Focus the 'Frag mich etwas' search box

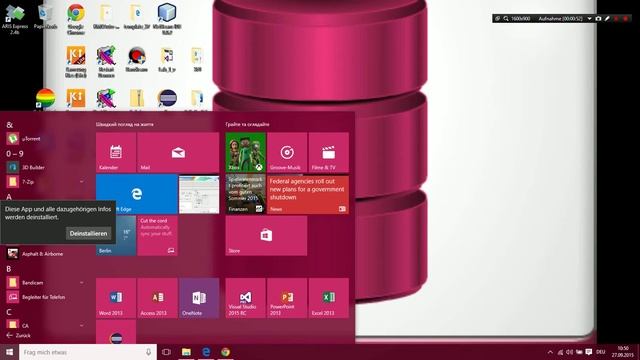[87, 352]
